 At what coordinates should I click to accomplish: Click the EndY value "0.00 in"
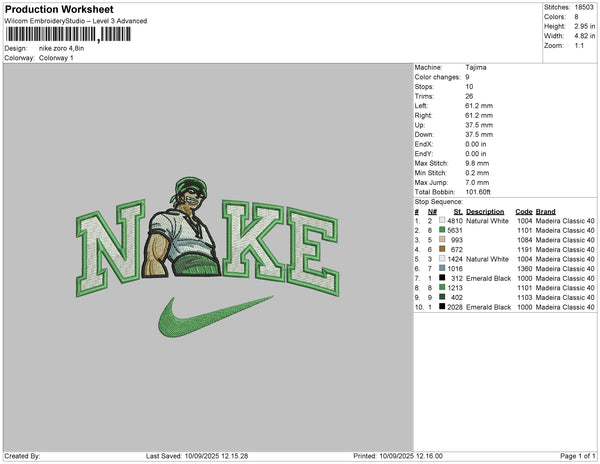click(476, 153)
